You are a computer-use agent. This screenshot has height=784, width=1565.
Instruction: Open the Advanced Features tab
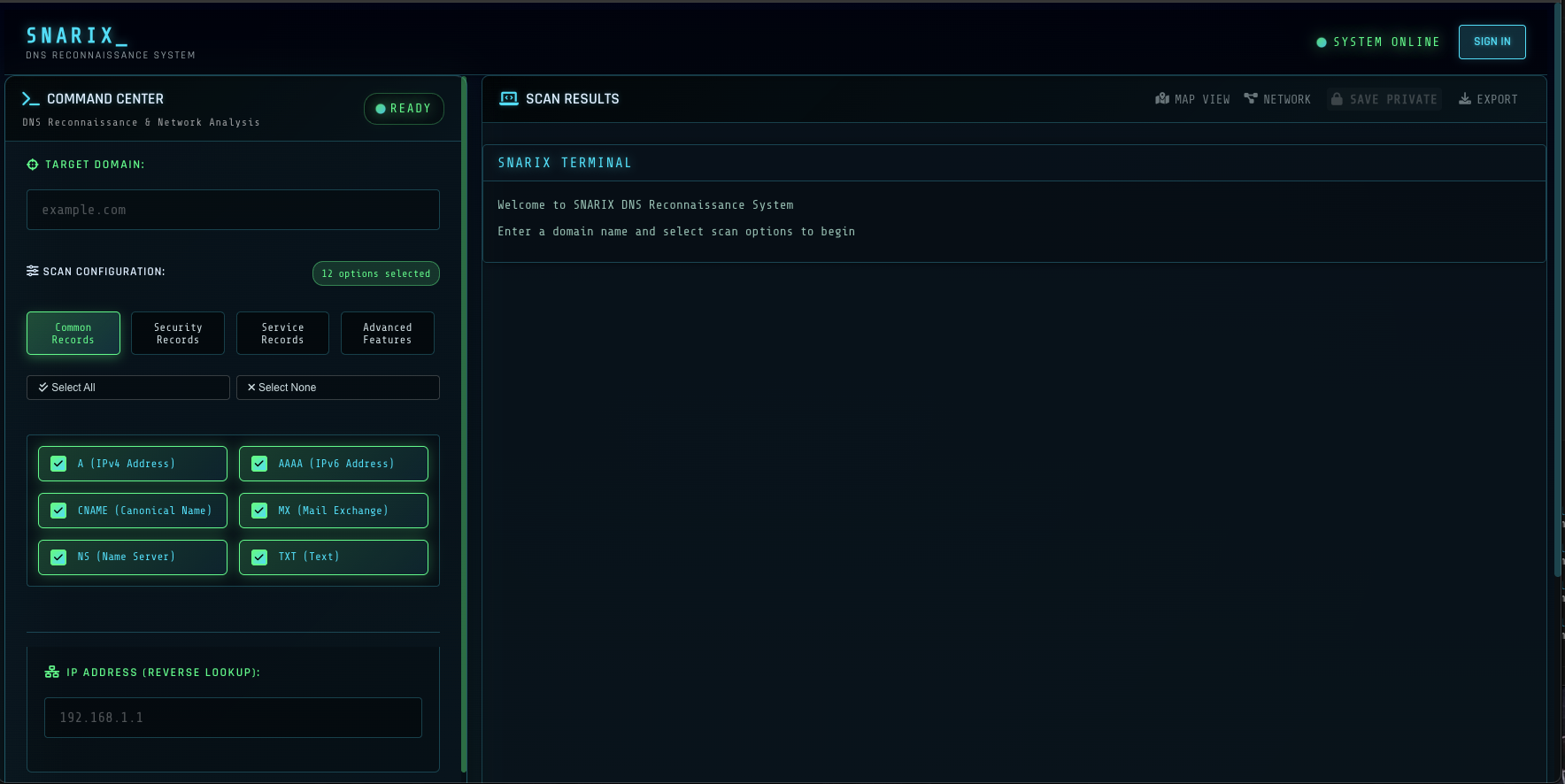click(388, 334)
